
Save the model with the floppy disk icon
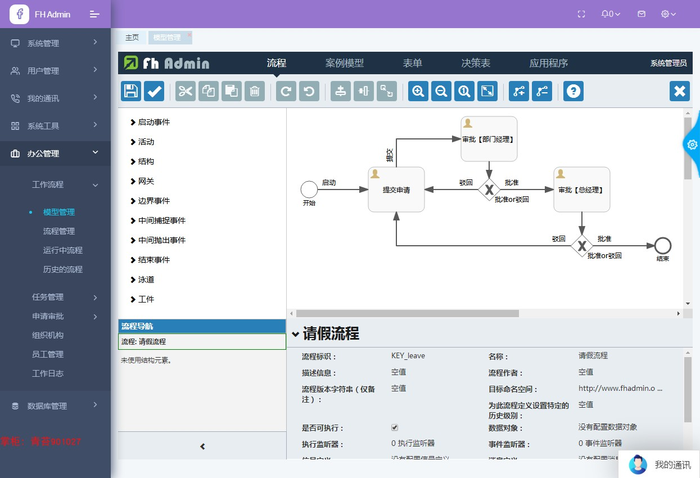pos(131,91)
